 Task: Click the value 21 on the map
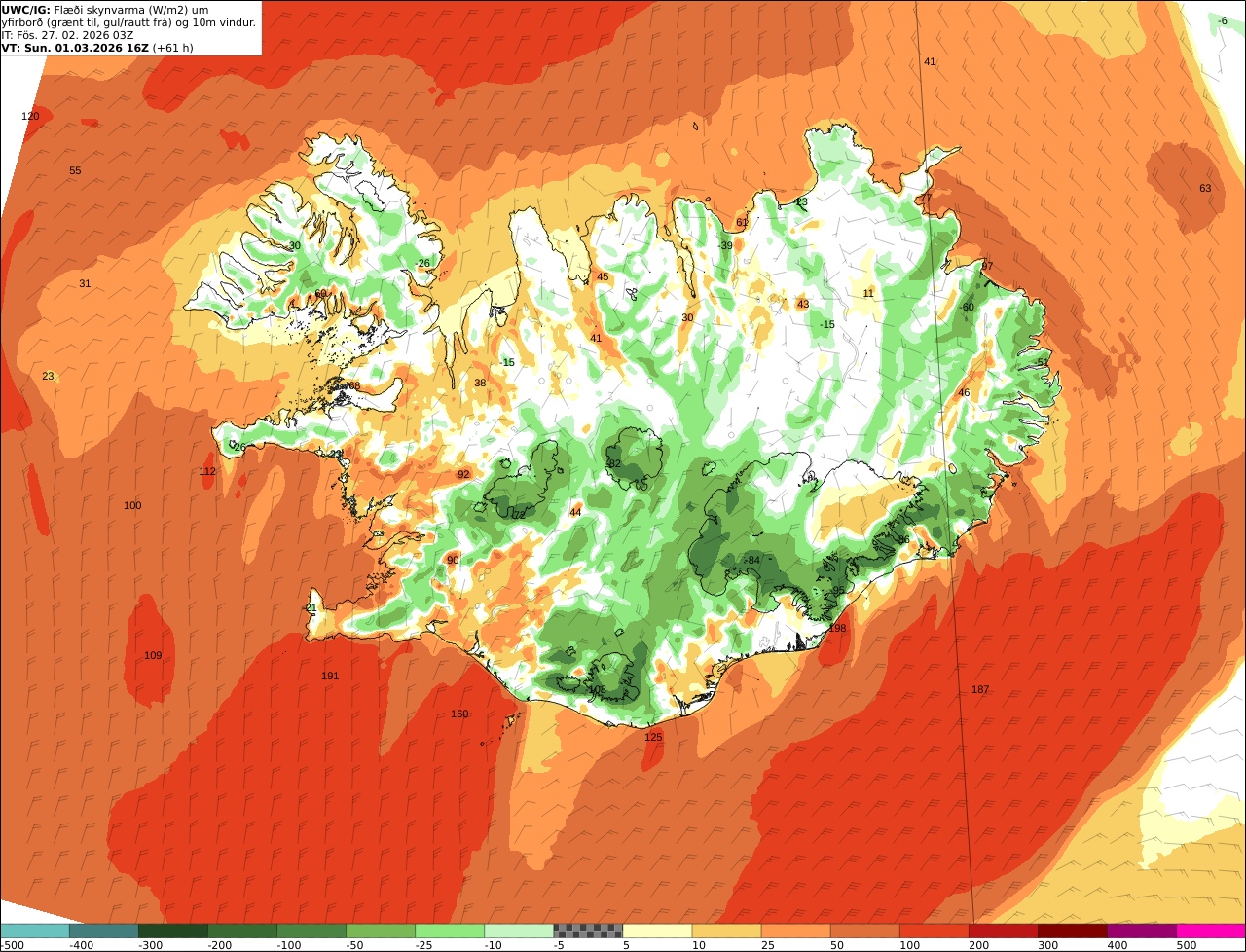pyautogui.click(x=311, y=607)
